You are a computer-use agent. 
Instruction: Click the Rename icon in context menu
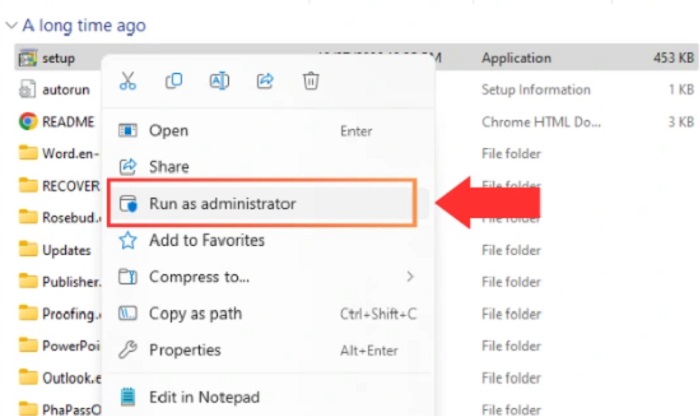[x=219, y=81]
